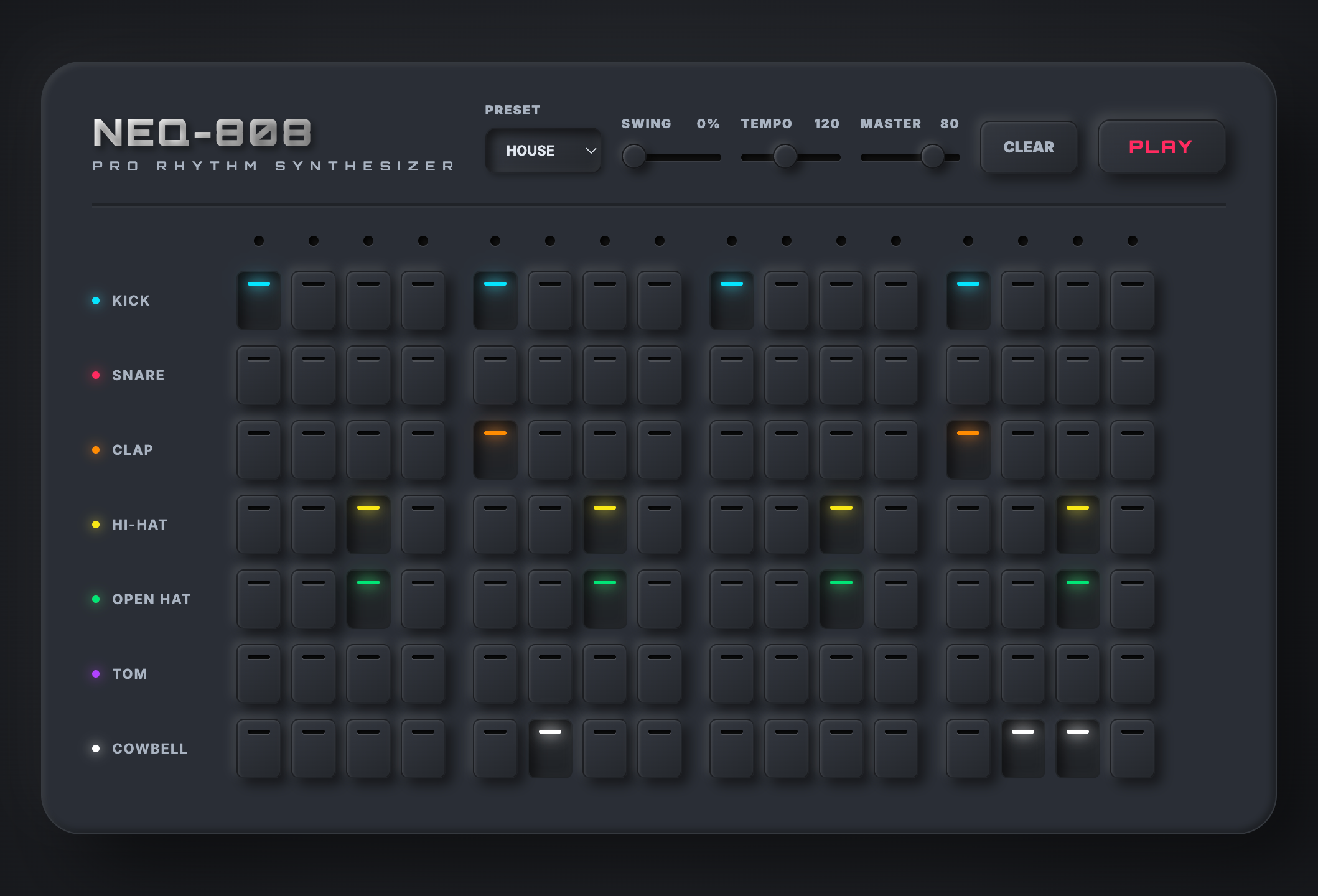Click the CLEAR button

coord(1029,147)
